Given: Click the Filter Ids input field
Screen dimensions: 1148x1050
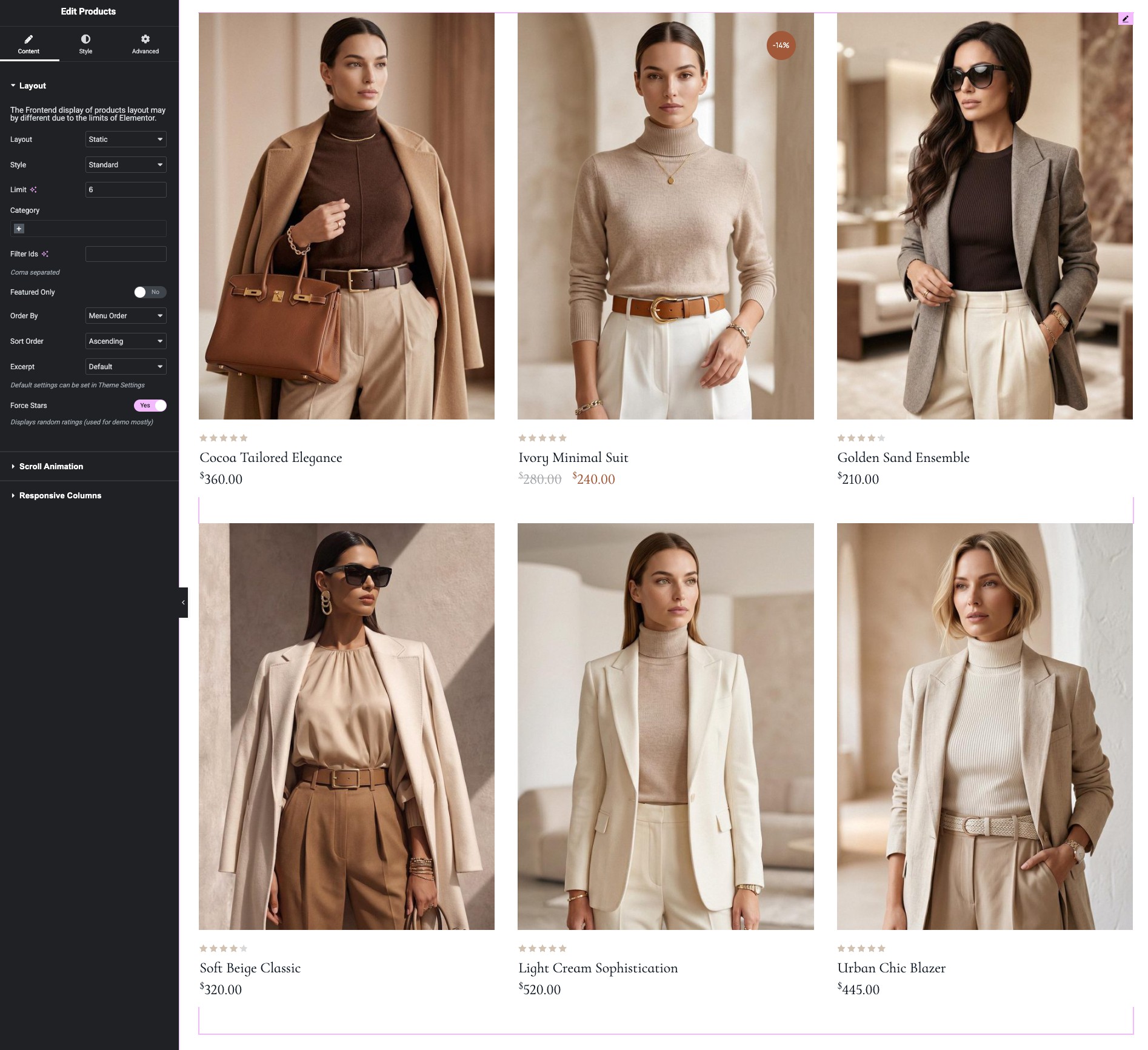Looking at the screenshot, I should (125, 254).
